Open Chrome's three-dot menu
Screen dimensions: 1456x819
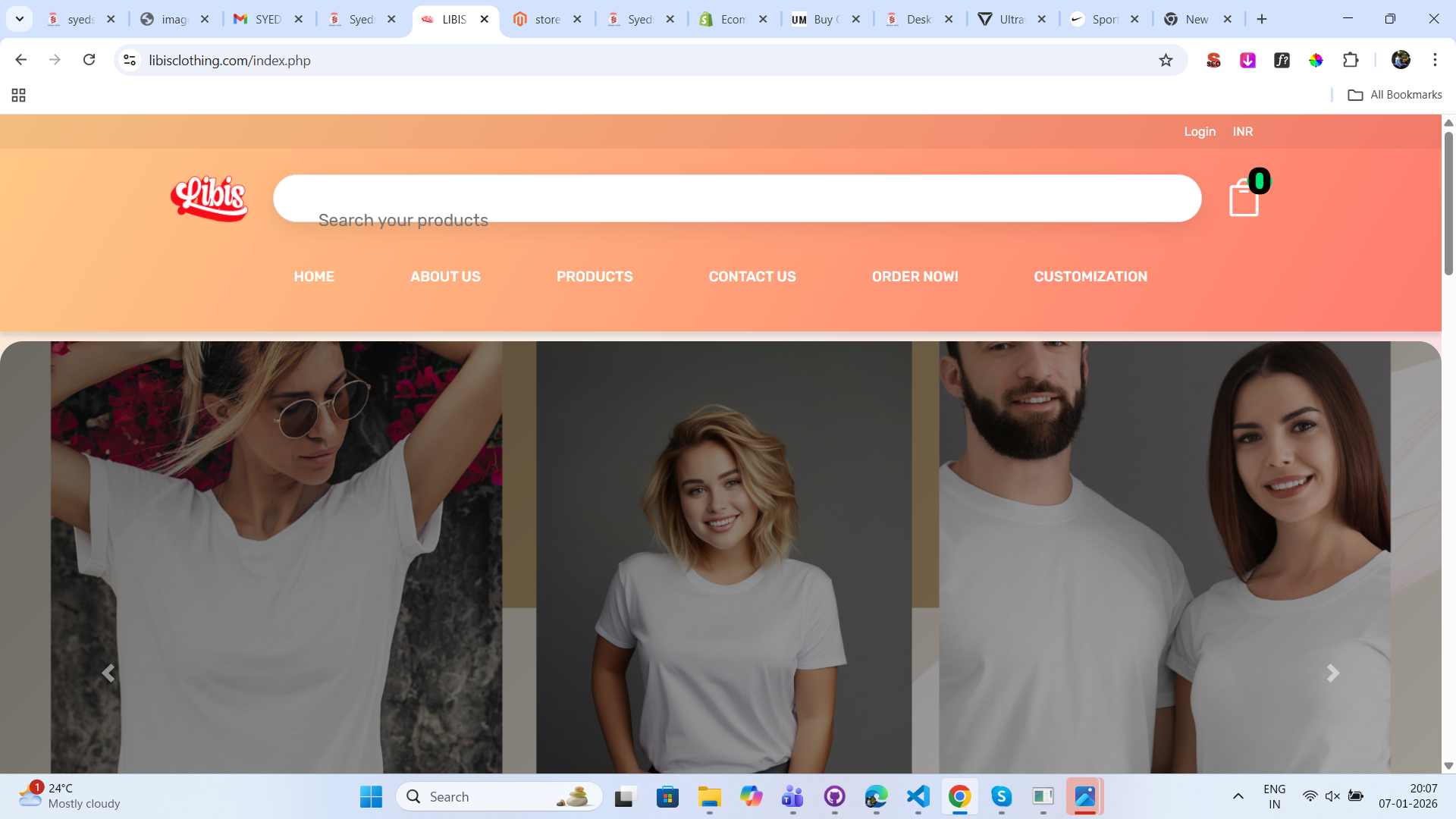[x=1435, y=60]
